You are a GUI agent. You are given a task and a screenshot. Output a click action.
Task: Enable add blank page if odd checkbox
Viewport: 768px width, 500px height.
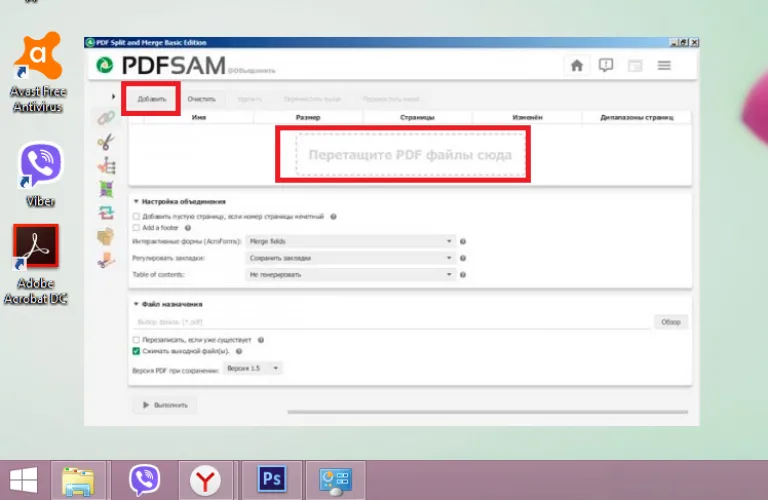tap(136, 216)
